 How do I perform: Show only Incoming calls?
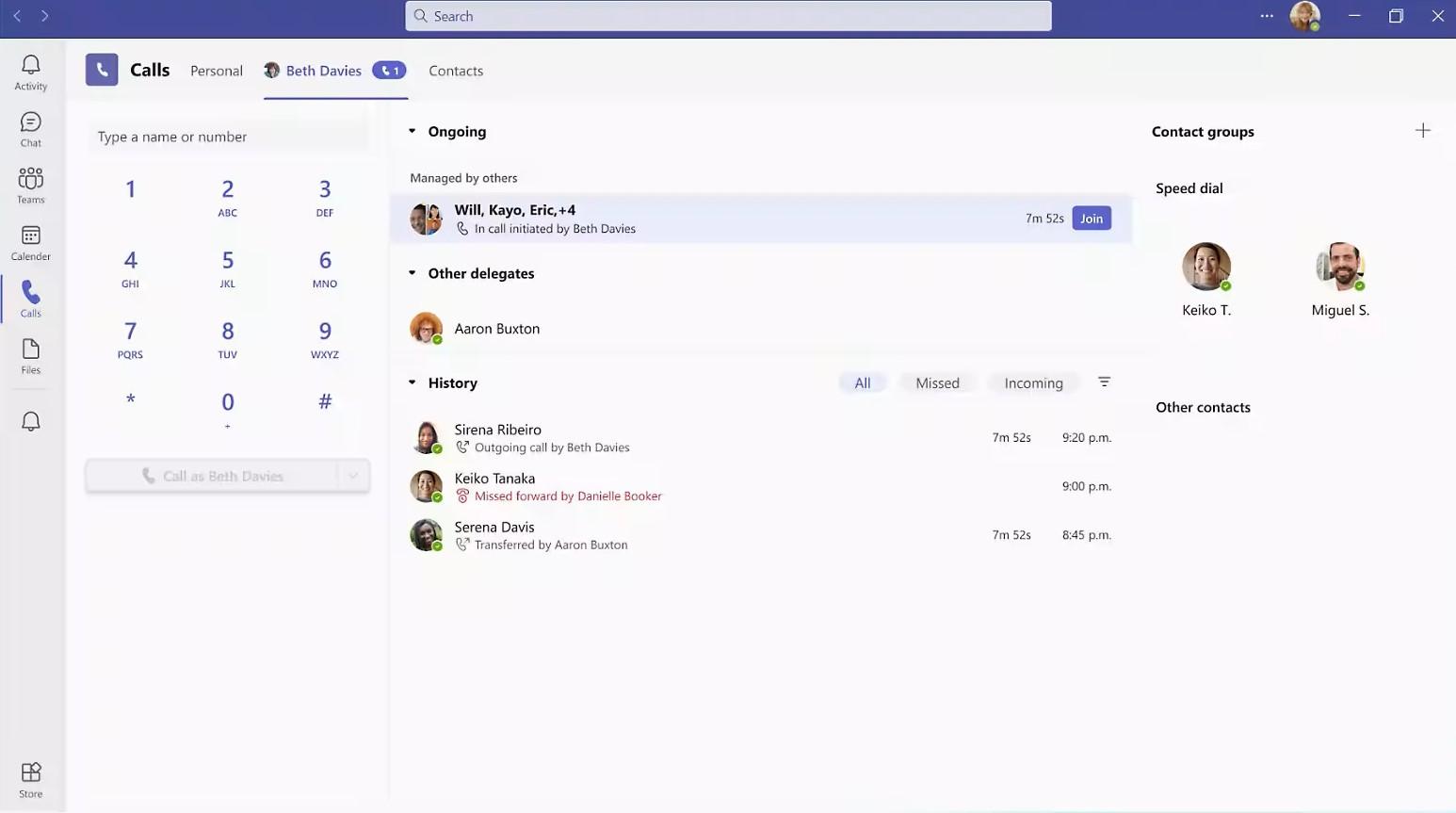coord(1033,382)
